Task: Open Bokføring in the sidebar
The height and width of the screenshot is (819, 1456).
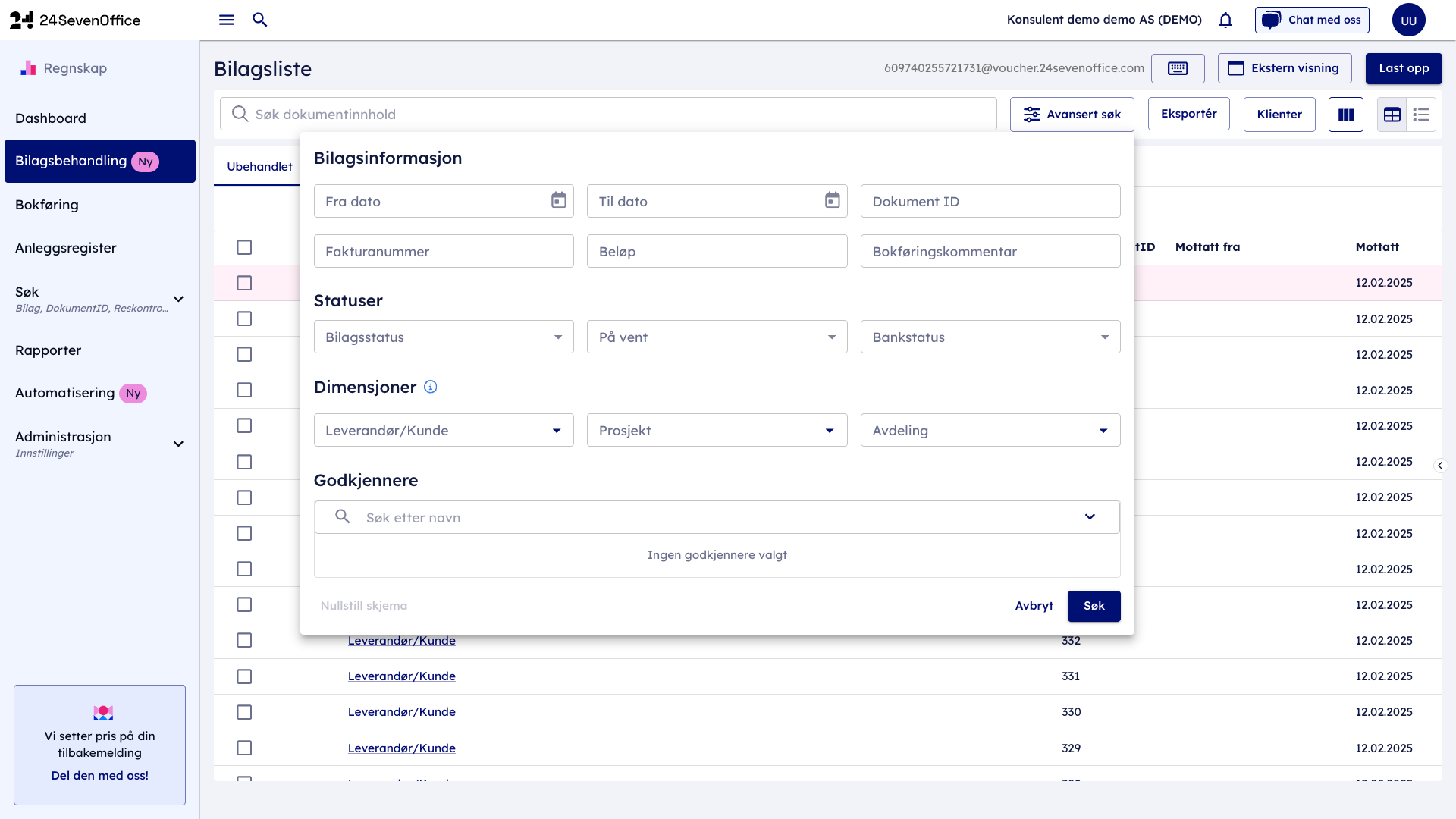Action: tap(47, 205)
